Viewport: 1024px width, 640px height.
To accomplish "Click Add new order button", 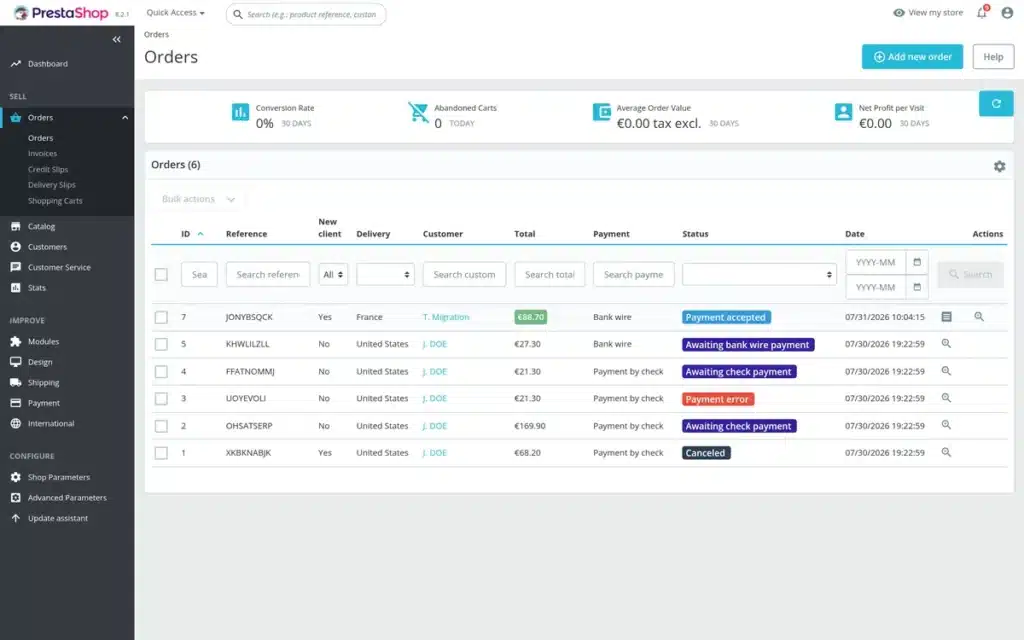I will 912,57.
